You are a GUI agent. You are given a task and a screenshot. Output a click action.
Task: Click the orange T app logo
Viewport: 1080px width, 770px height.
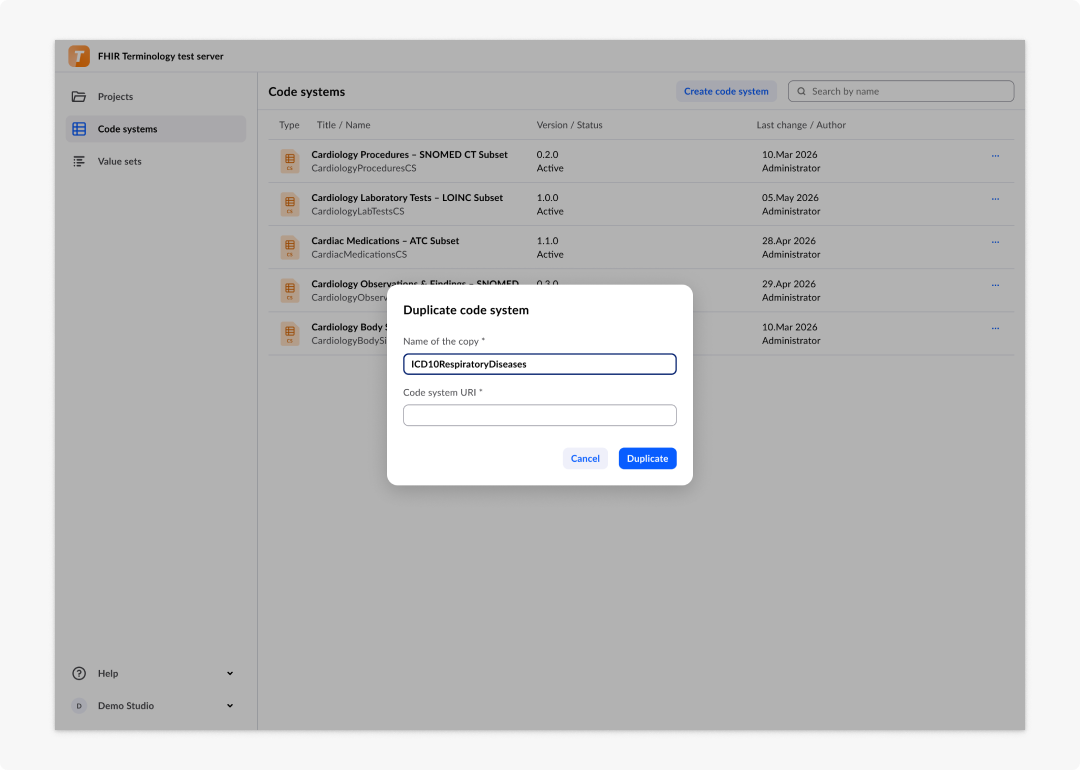[x=79, y=56]
